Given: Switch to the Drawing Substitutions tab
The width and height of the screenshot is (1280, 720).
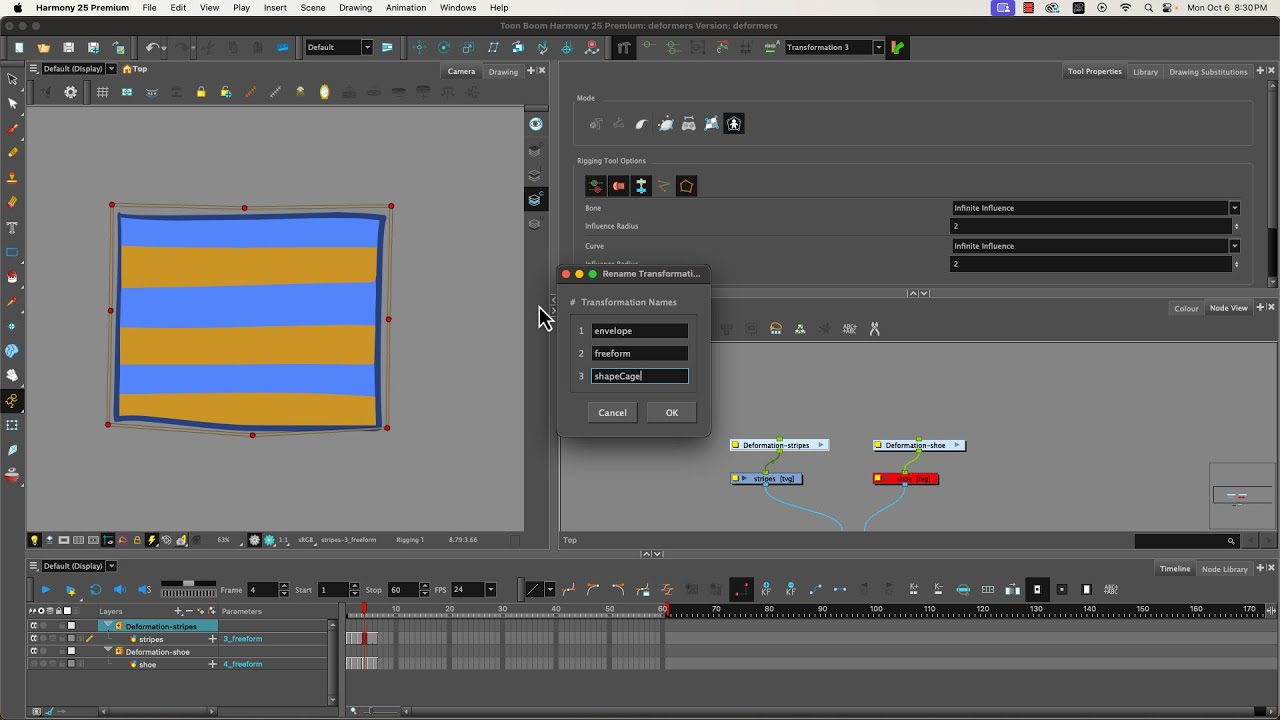Looking at the screenshot, I should (1208, 71).
